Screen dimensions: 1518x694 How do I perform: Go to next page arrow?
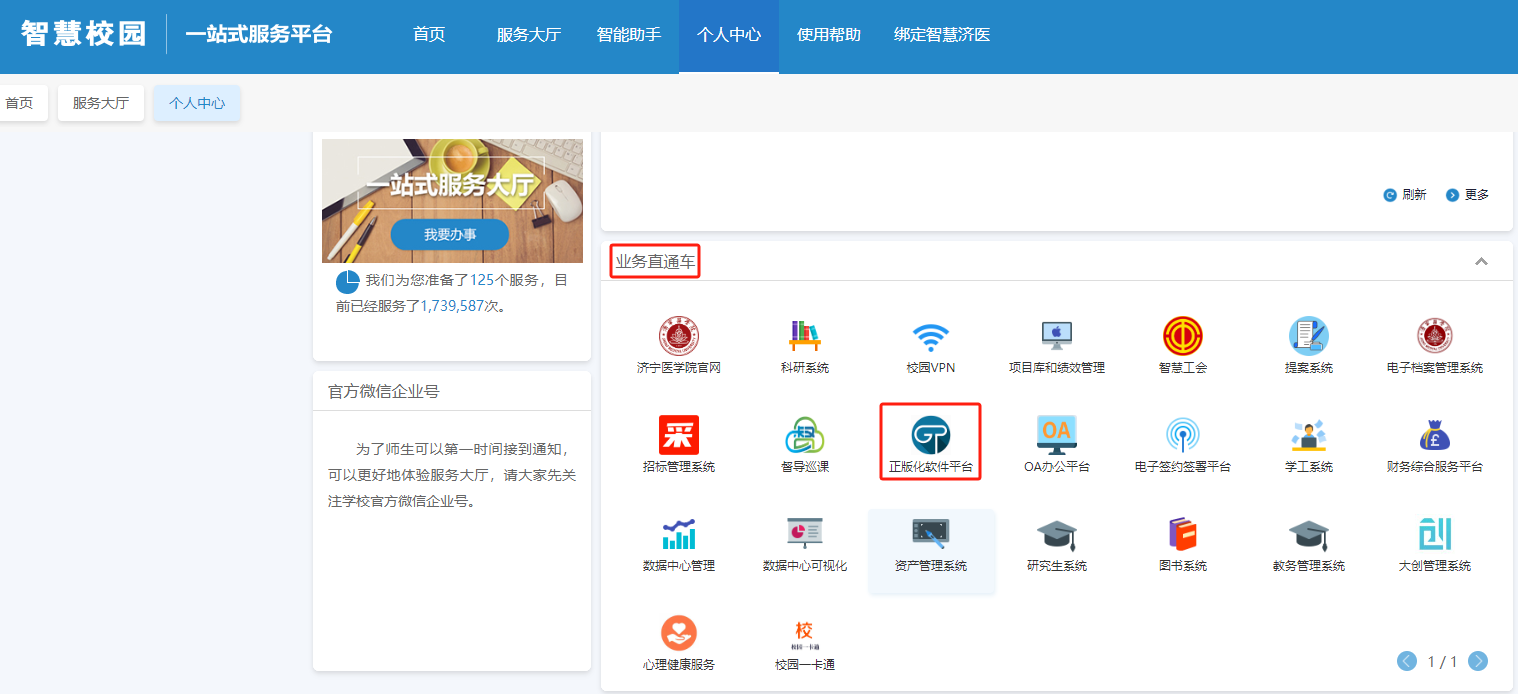1478,661
